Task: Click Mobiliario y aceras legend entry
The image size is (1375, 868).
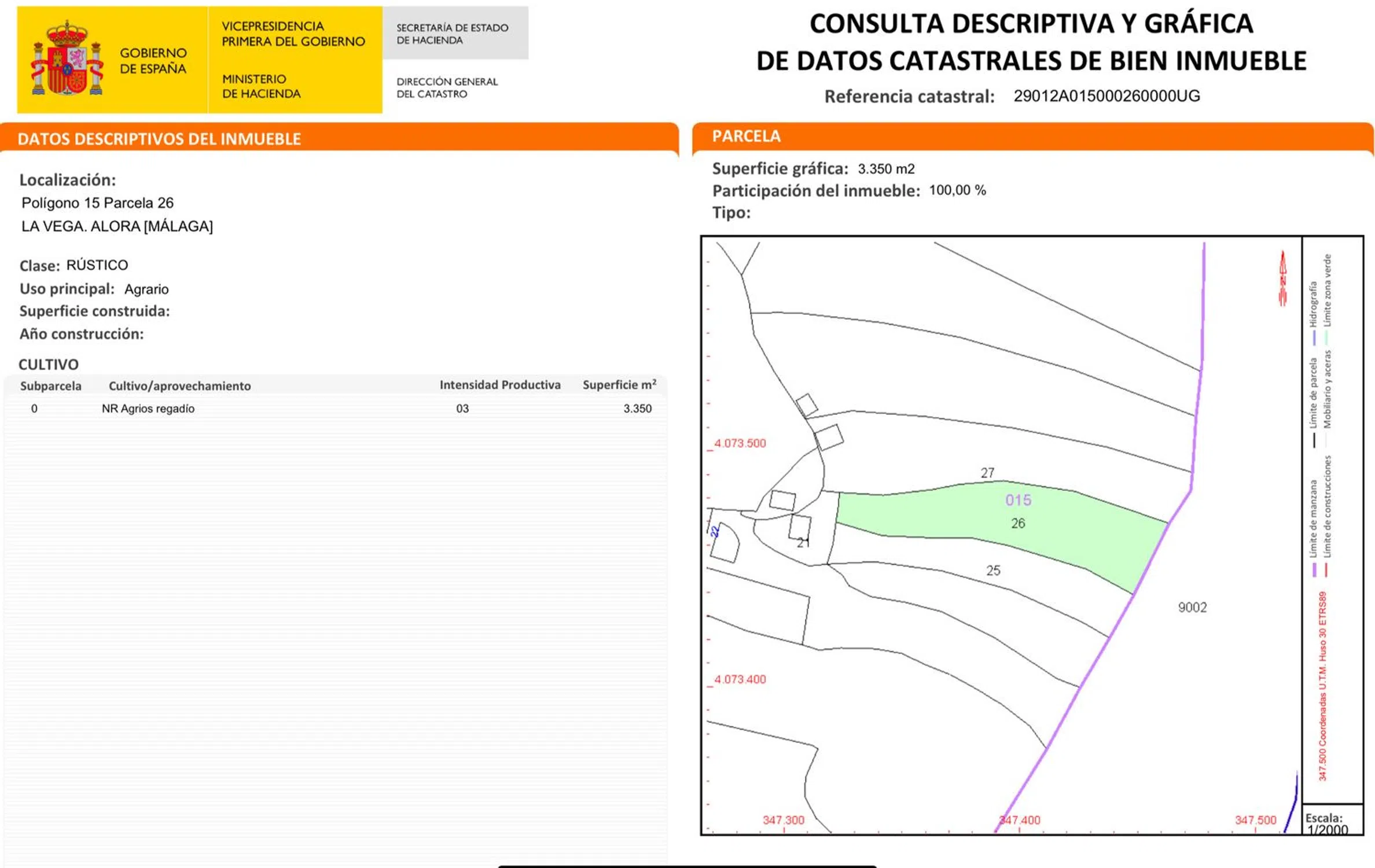Action: point(1328,398)
